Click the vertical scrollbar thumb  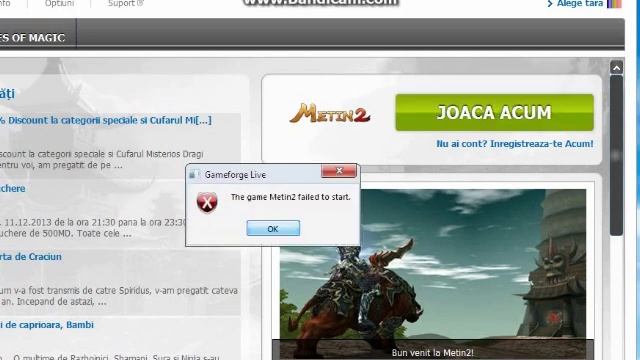click(616, 155)
